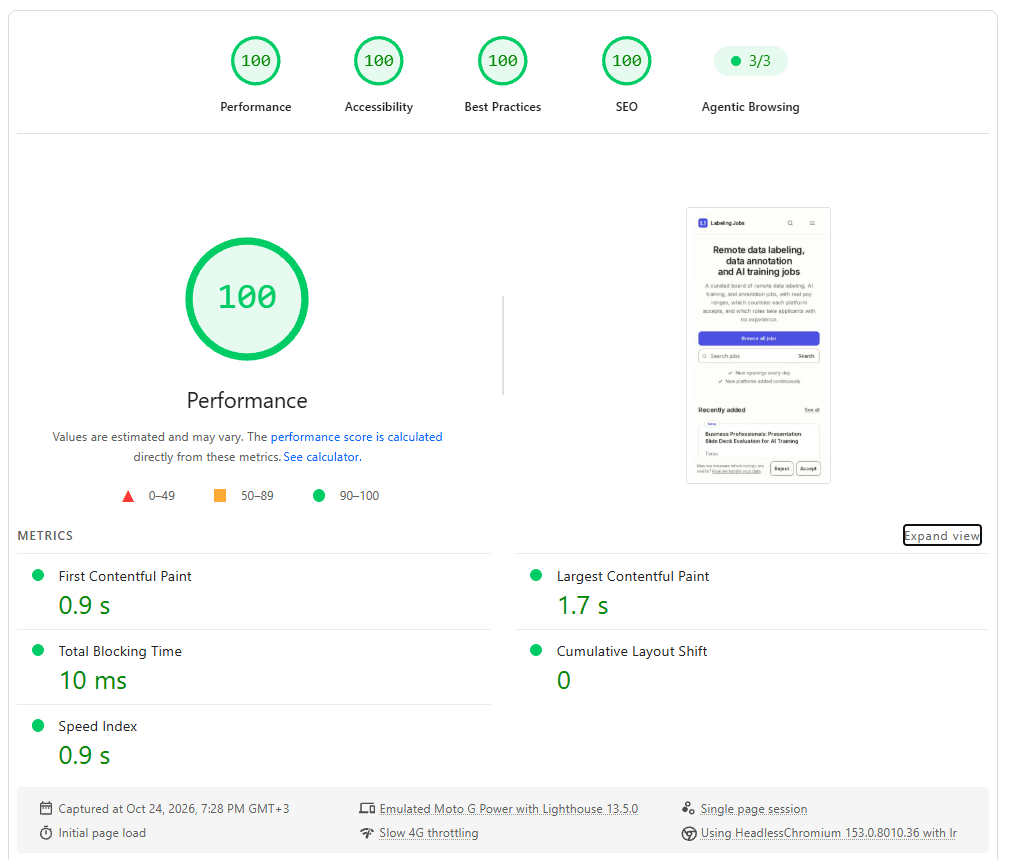Click the orange square 50–89 legend icon
Screen dimensions: 1019x860
[x=220, y=496]
